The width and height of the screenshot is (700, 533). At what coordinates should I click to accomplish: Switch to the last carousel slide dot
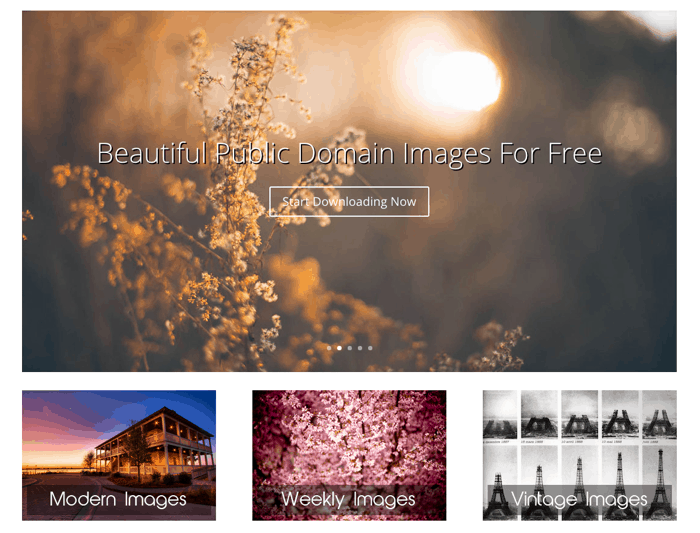point(370,348)
